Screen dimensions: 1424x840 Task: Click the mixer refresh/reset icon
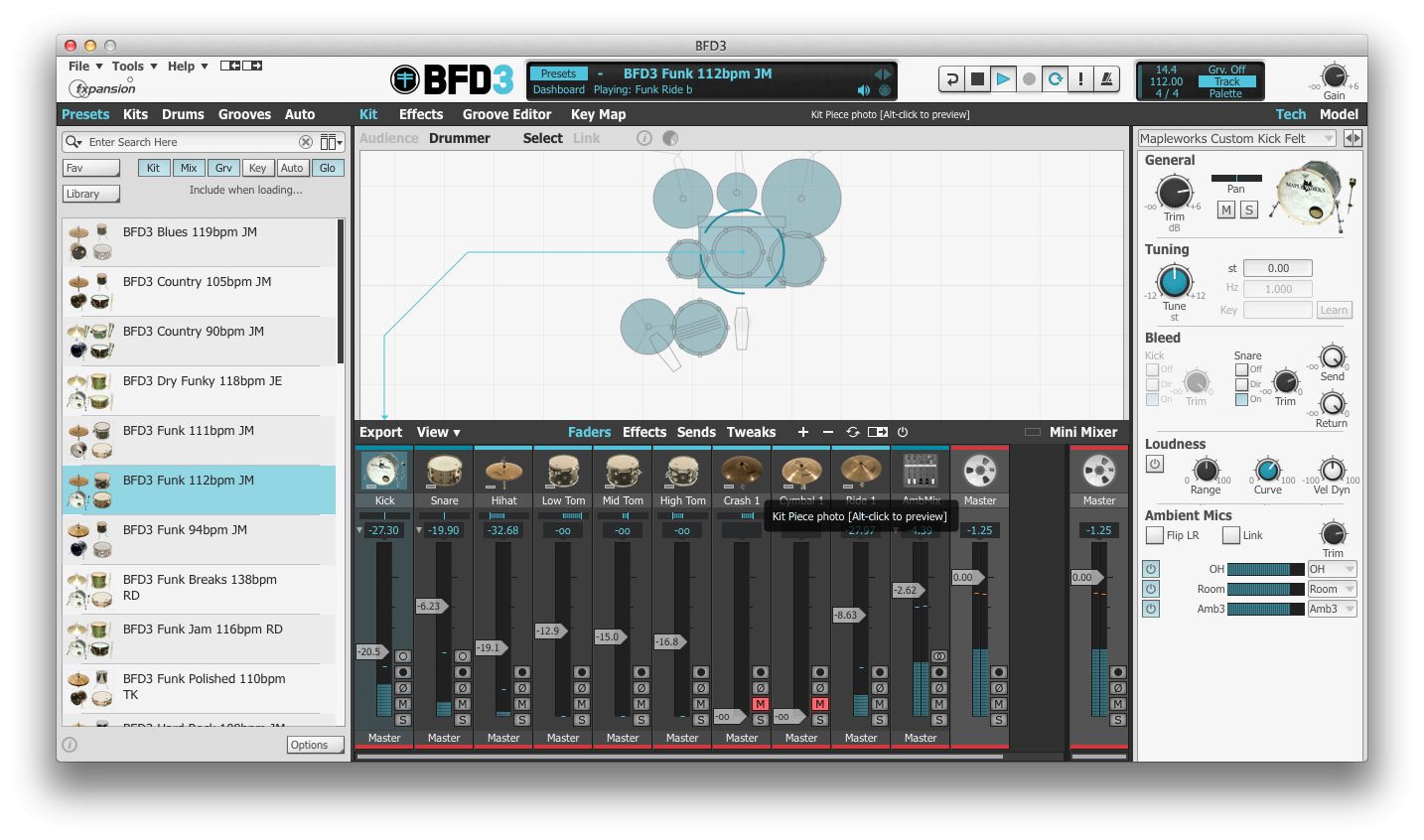click(x=852, y=432)
